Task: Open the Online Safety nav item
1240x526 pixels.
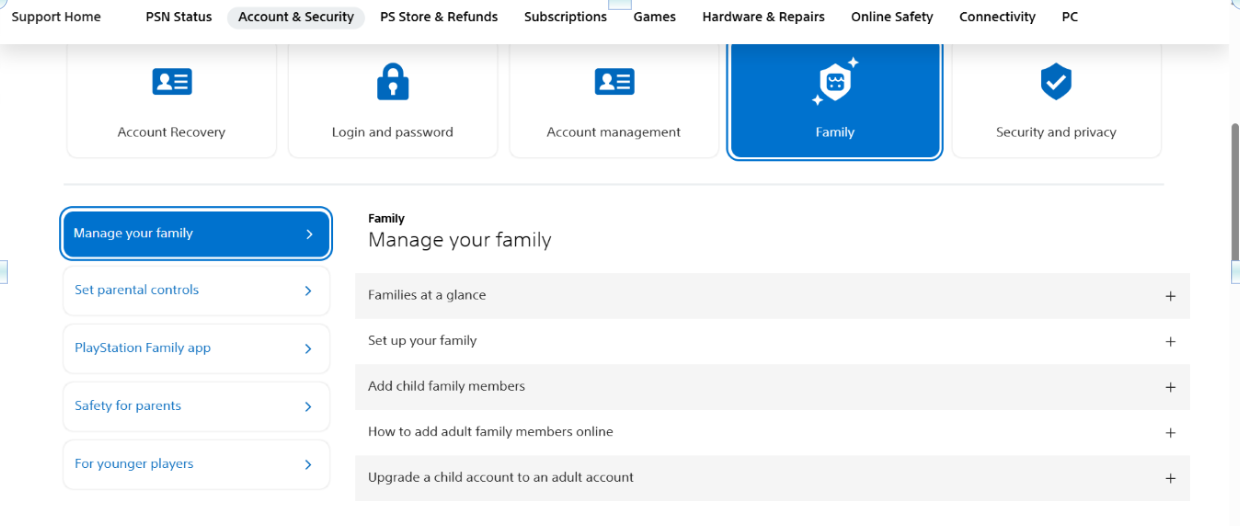Action: 892,17
